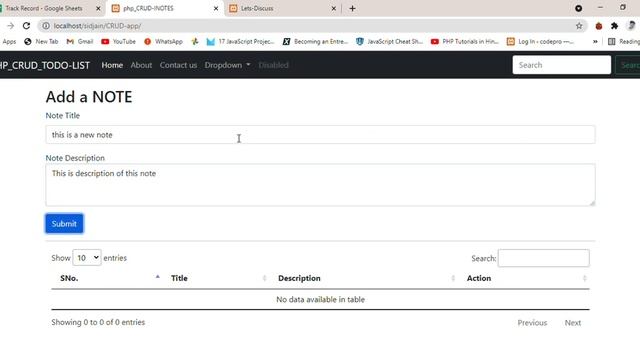Open the About navbar link
Image resolution: width=640 pixels, height=360 pixels.
[141, 65]
